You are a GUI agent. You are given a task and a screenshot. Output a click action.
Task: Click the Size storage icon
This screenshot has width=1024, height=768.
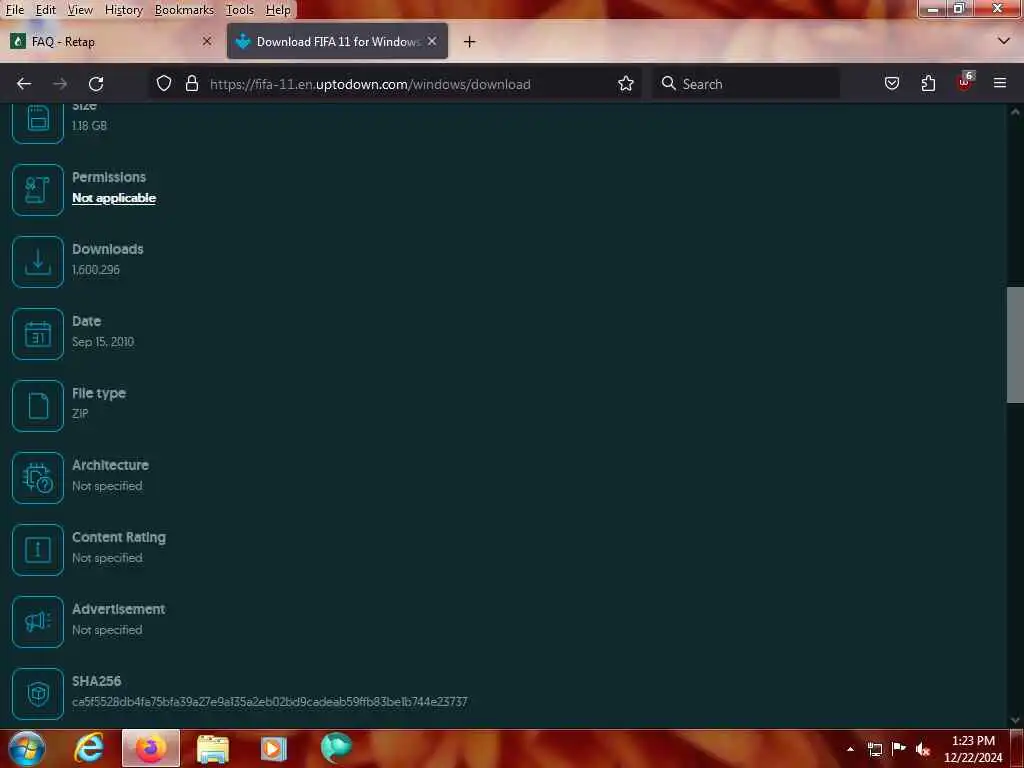tap(38, 122)
